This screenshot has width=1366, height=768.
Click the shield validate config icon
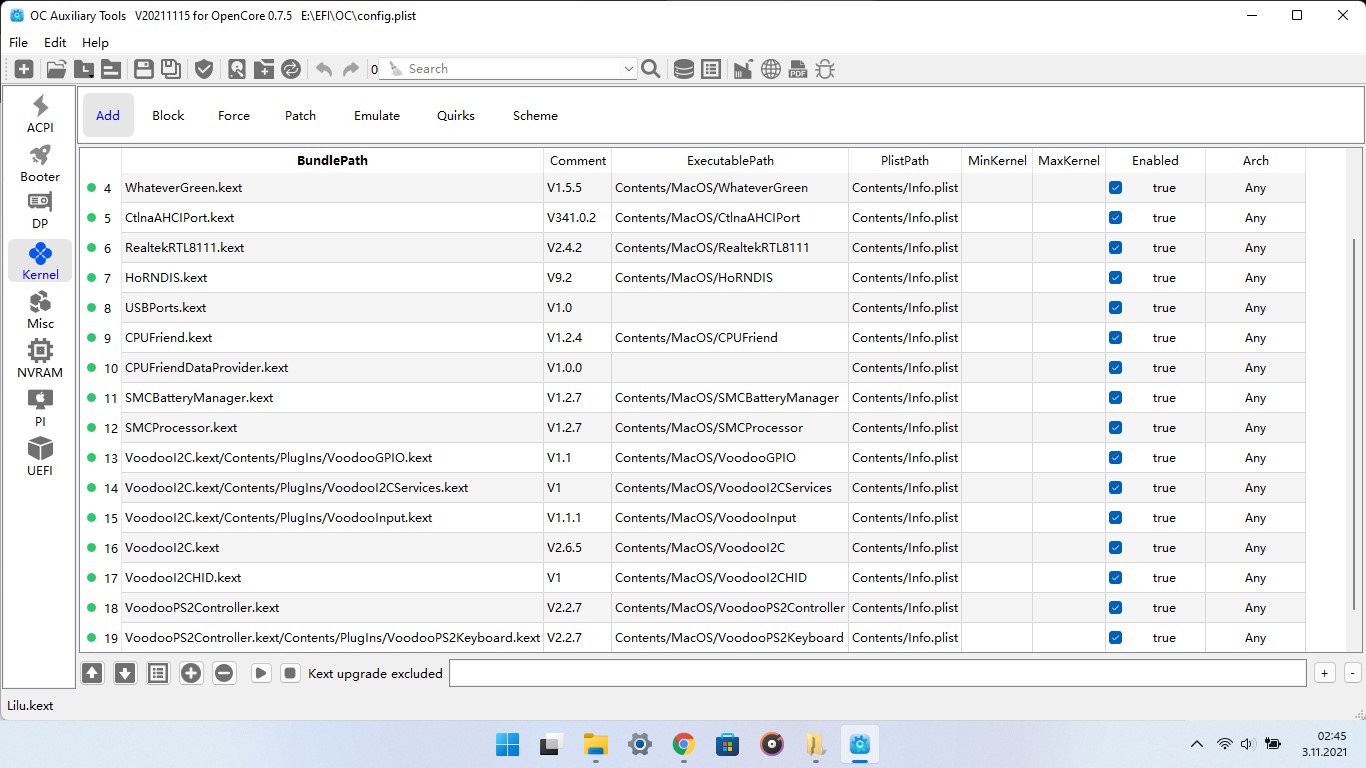click(204, 69)
